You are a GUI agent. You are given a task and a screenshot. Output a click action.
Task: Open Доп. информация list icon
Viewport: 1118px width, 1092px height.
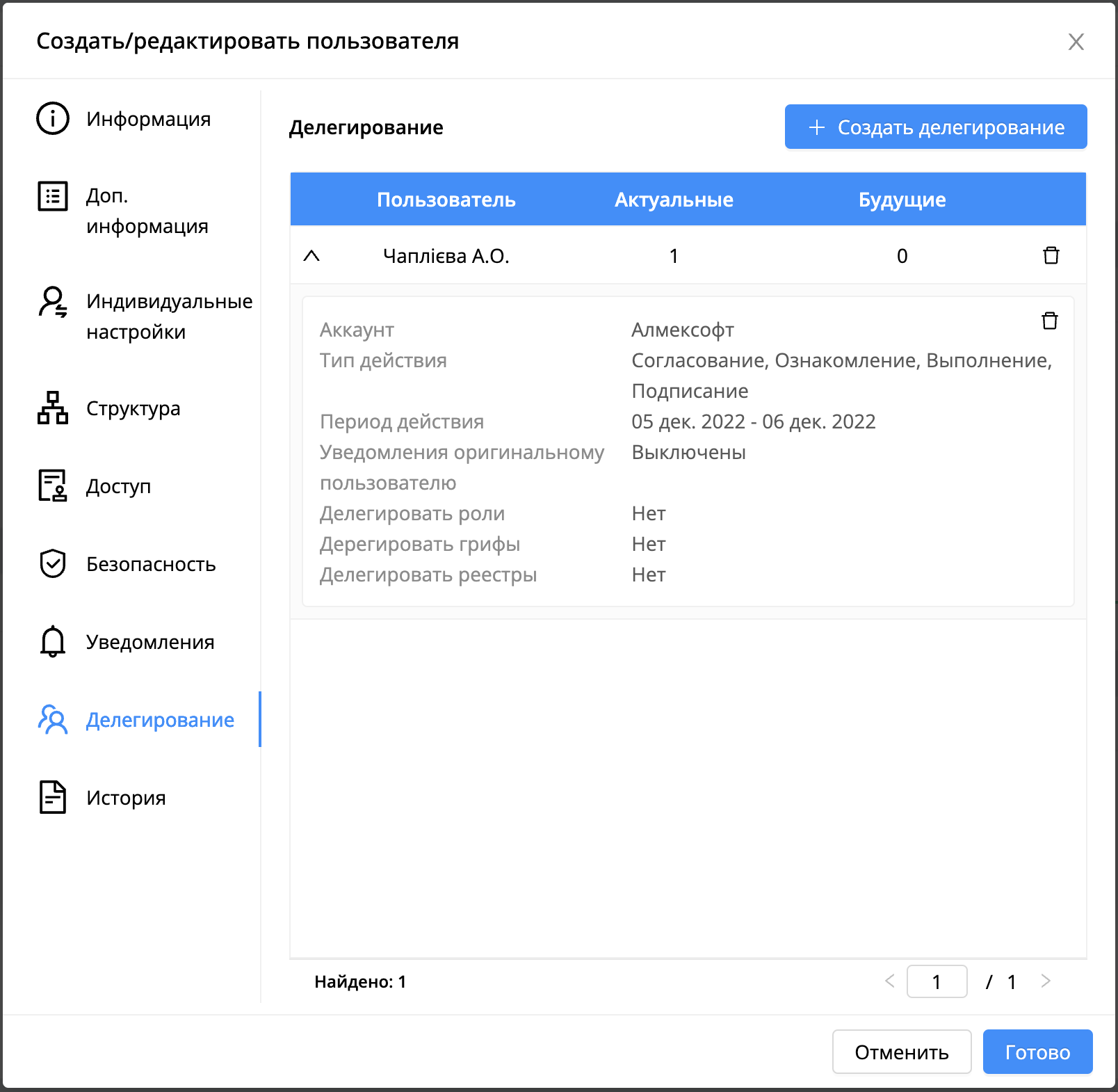pyautogui.click(x=53, y=196)
